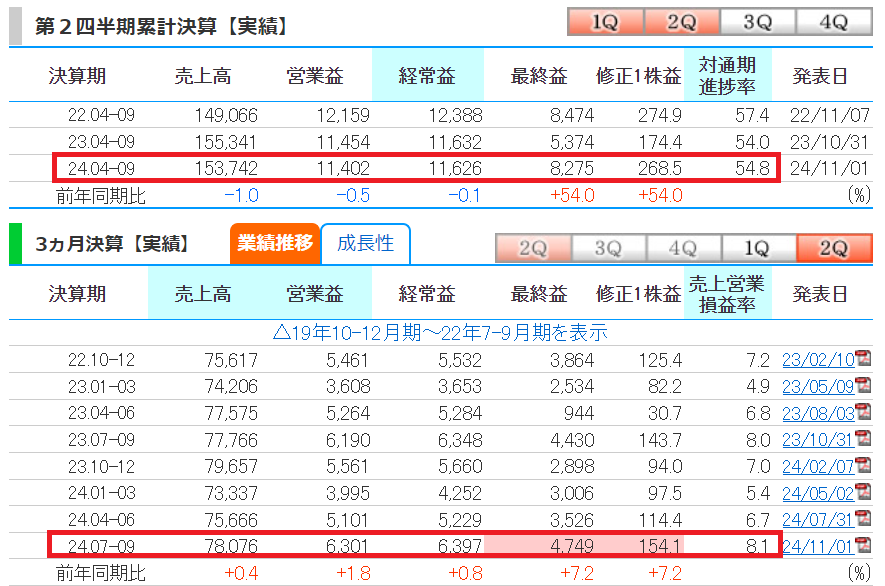The width and height of the screenshot is (885, 586).
Task: Show earlier periods via △19年10-12月期 link
Action: pyautogui.click(x=440, y=333)
